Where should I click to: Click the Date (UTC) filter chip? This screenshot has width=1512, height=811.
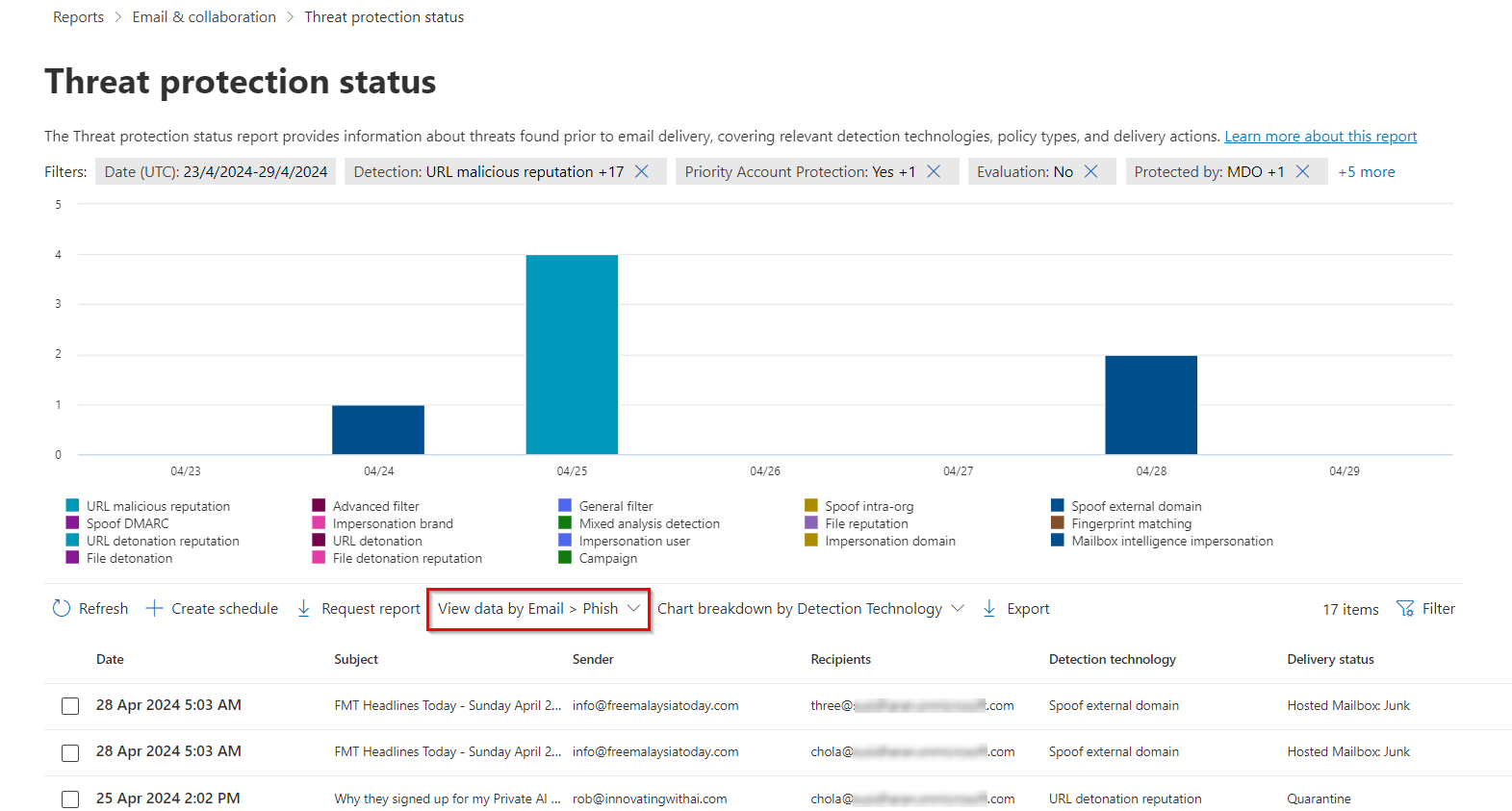pyautogui.click(x=216, y=172)
